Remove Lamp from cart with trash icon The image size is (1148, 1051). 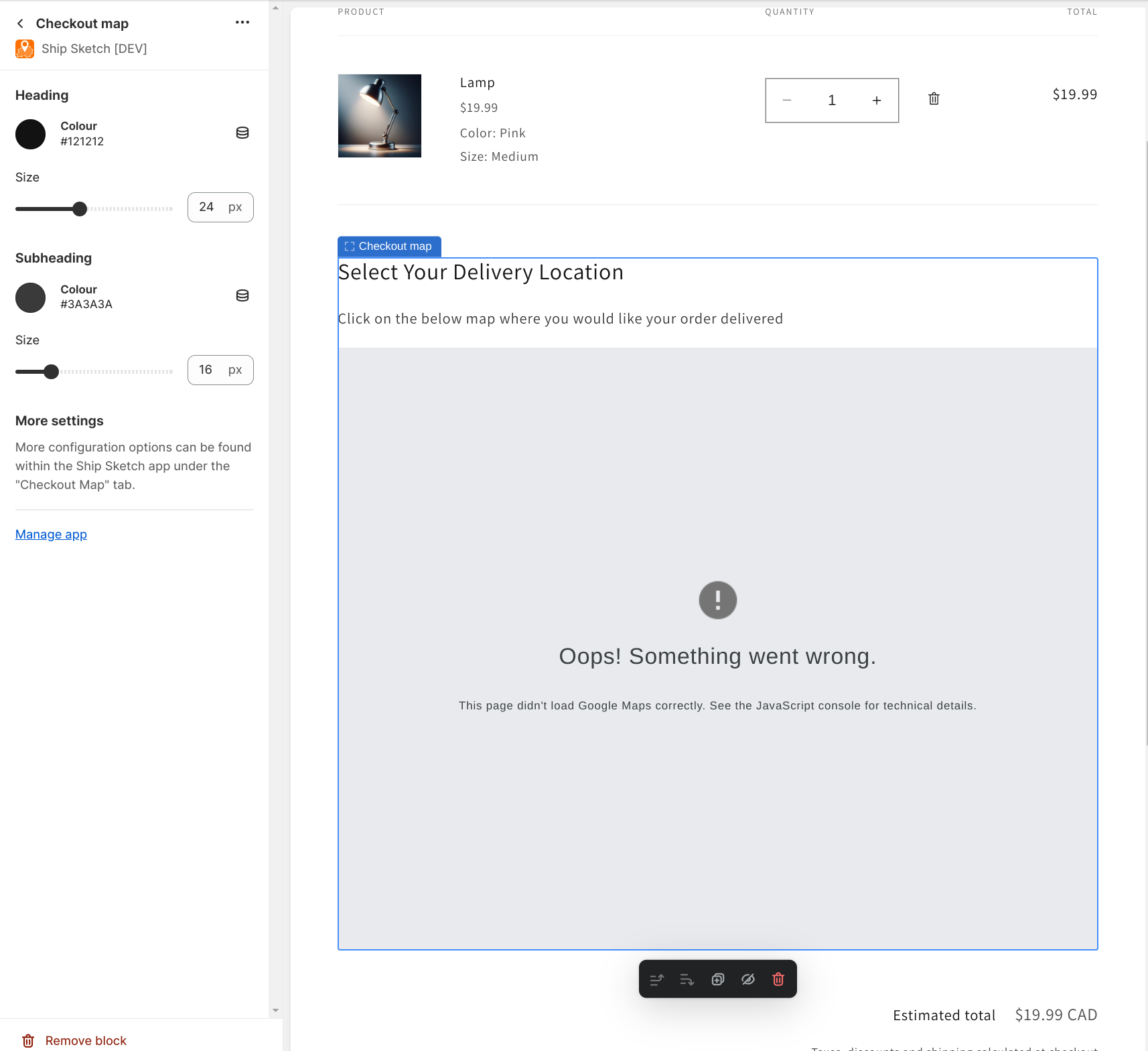(x=934, y=99)
